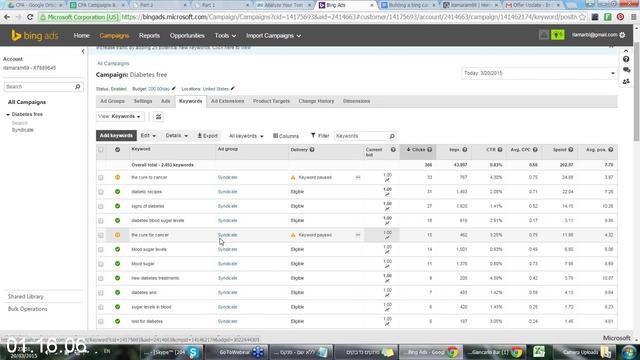Edit locations using pencil icon
The image size is (640, 360).
(233, 89)
